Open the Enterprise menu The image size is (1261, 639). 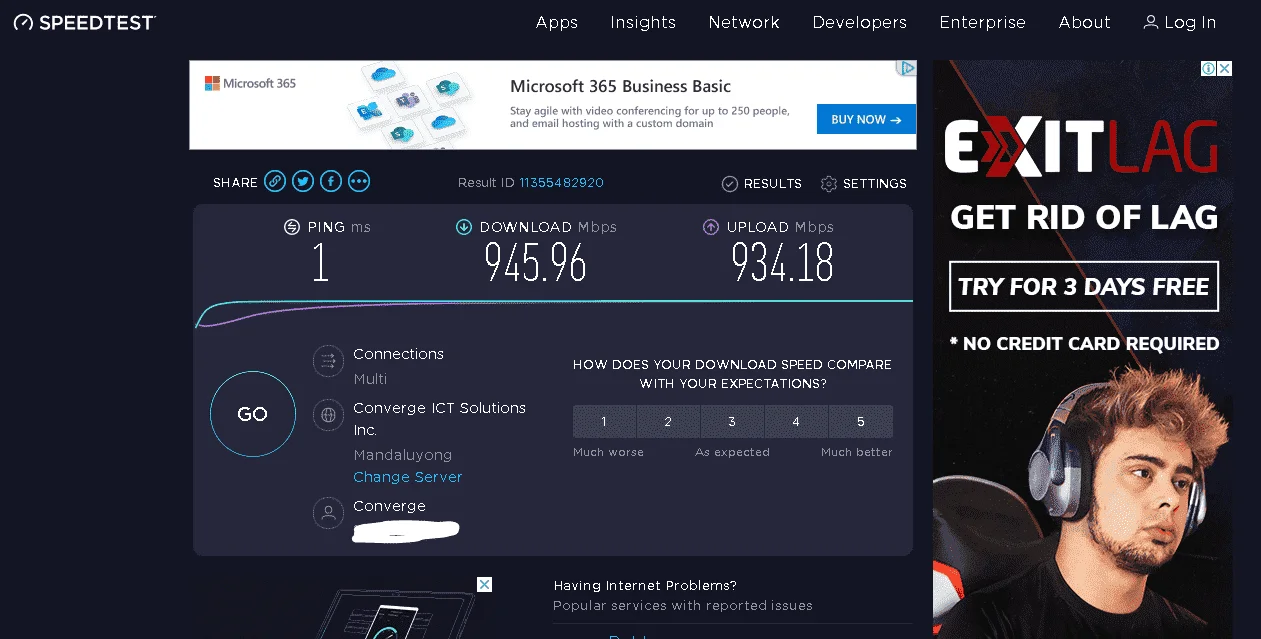click(x=983, y=22)
